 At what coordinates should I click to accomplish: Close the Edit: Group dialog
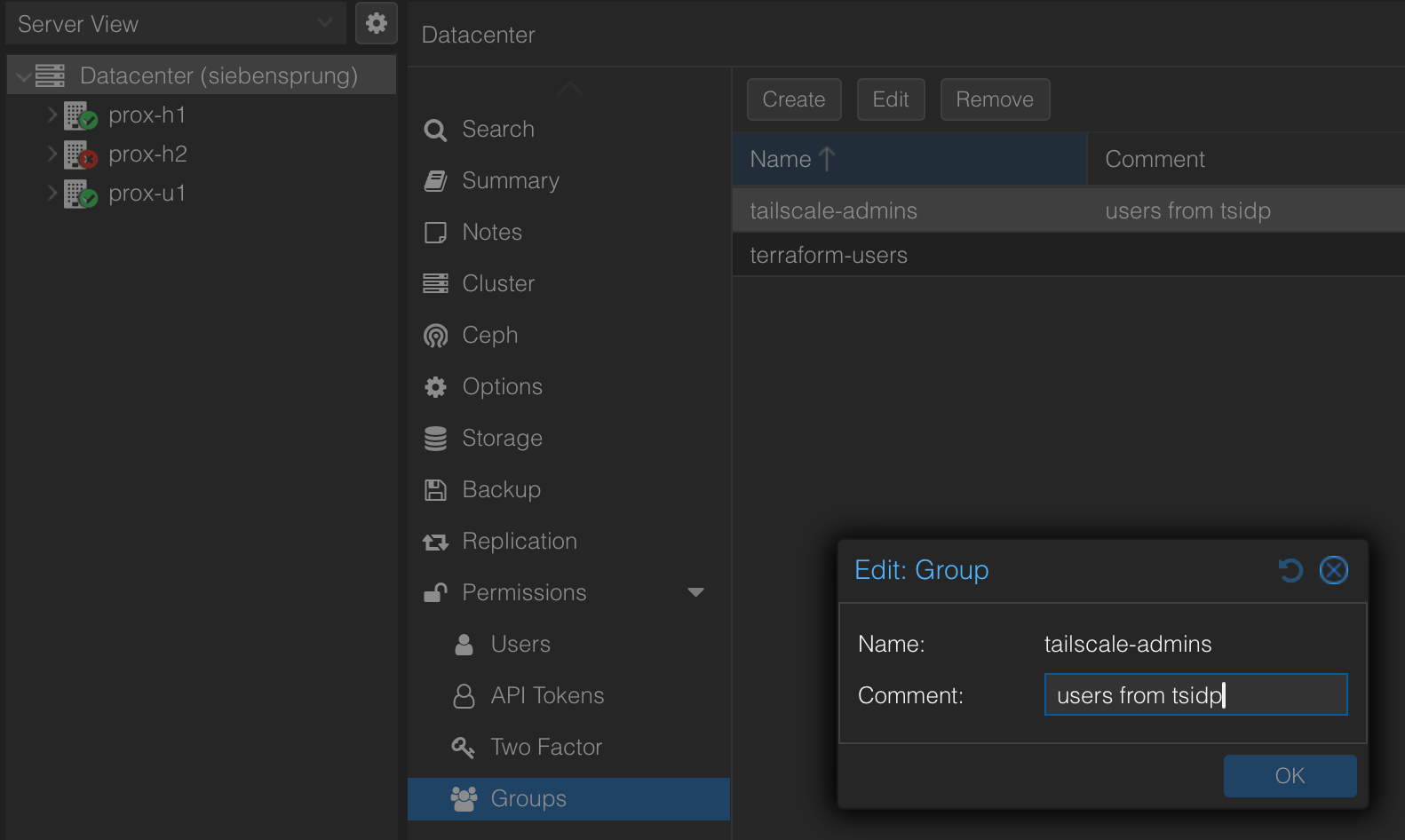tap(1334, 570)
